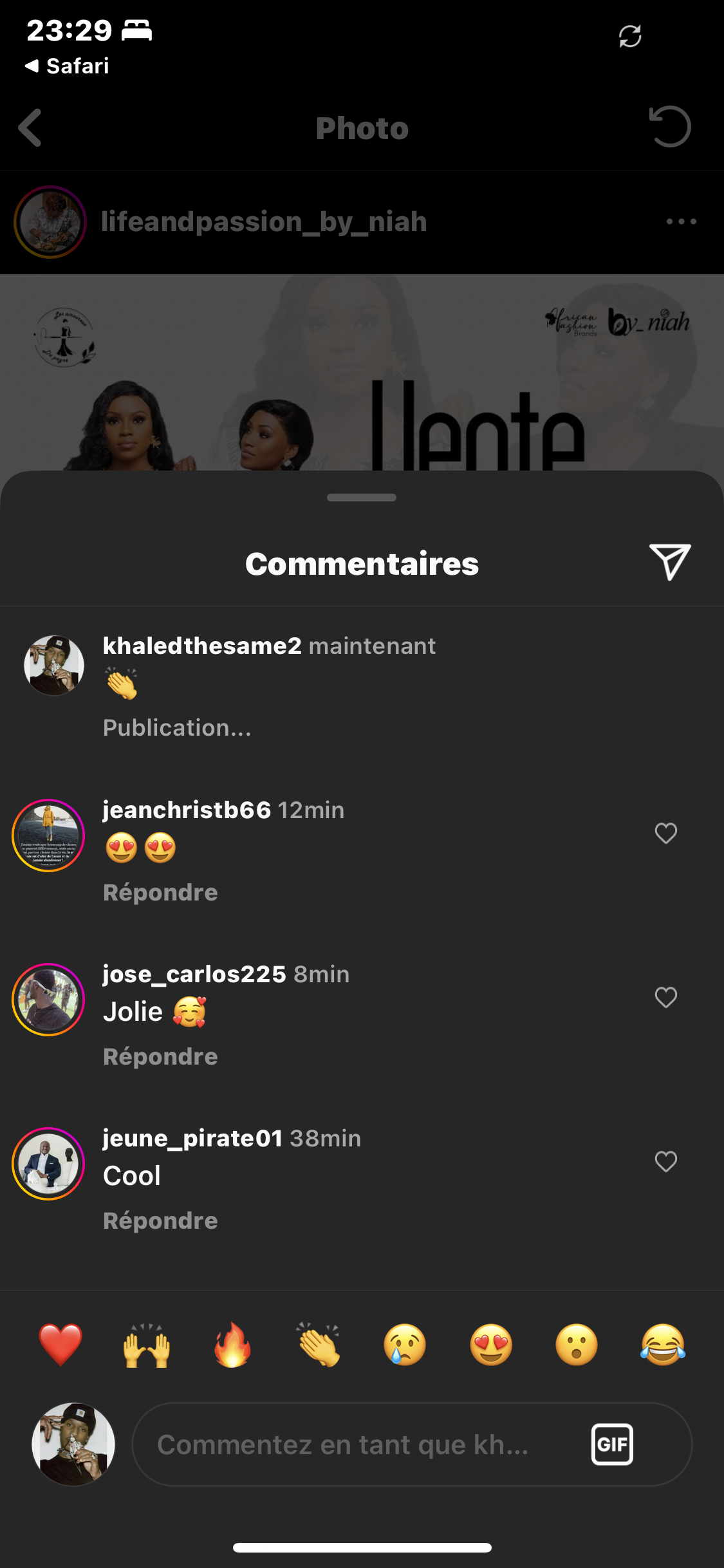
Task: Tap the GIF button in comment field
Action: coord(612,1444)
